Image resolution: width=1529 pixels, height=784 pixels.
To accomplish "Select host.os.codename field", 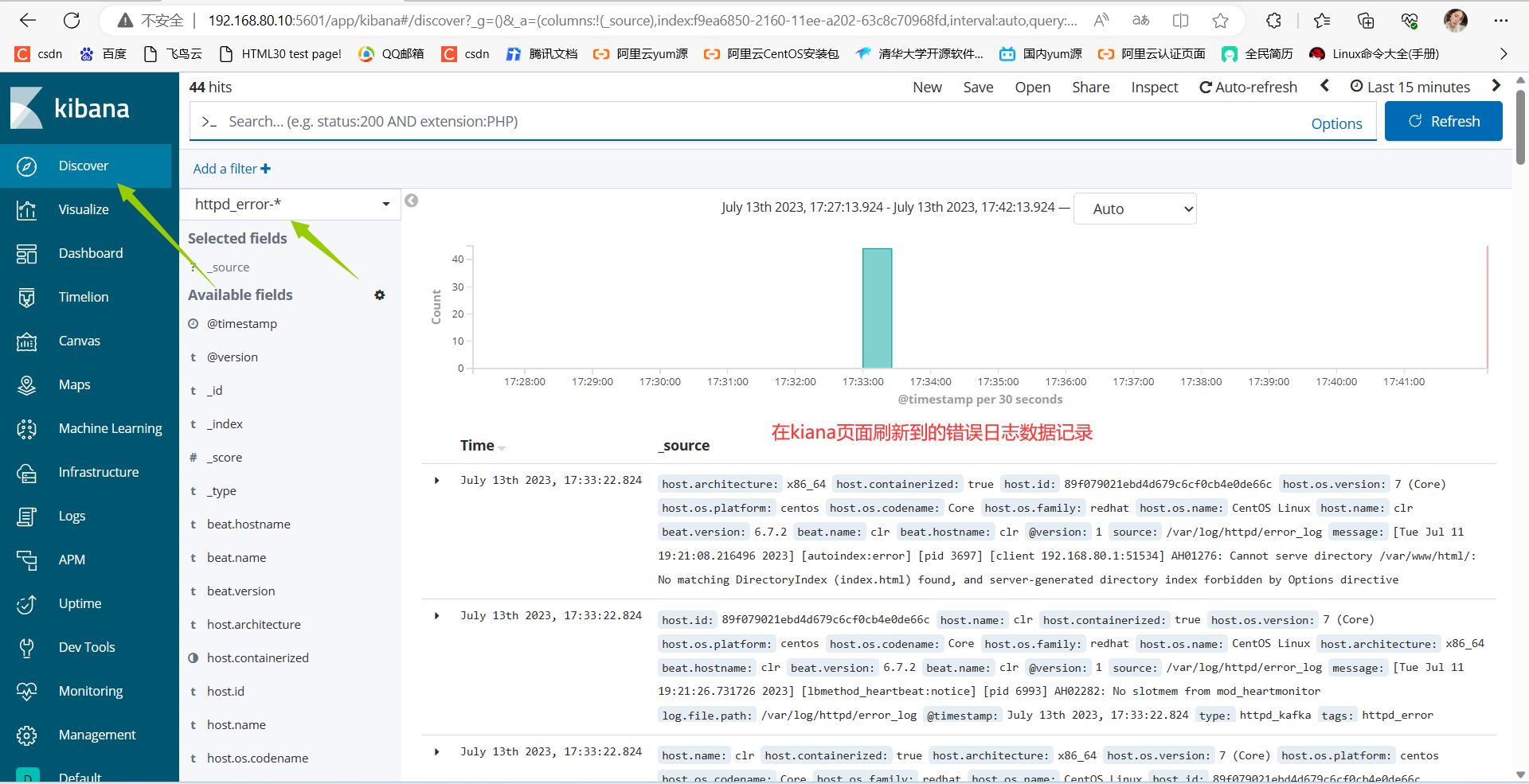I will (x=258, y=759).
